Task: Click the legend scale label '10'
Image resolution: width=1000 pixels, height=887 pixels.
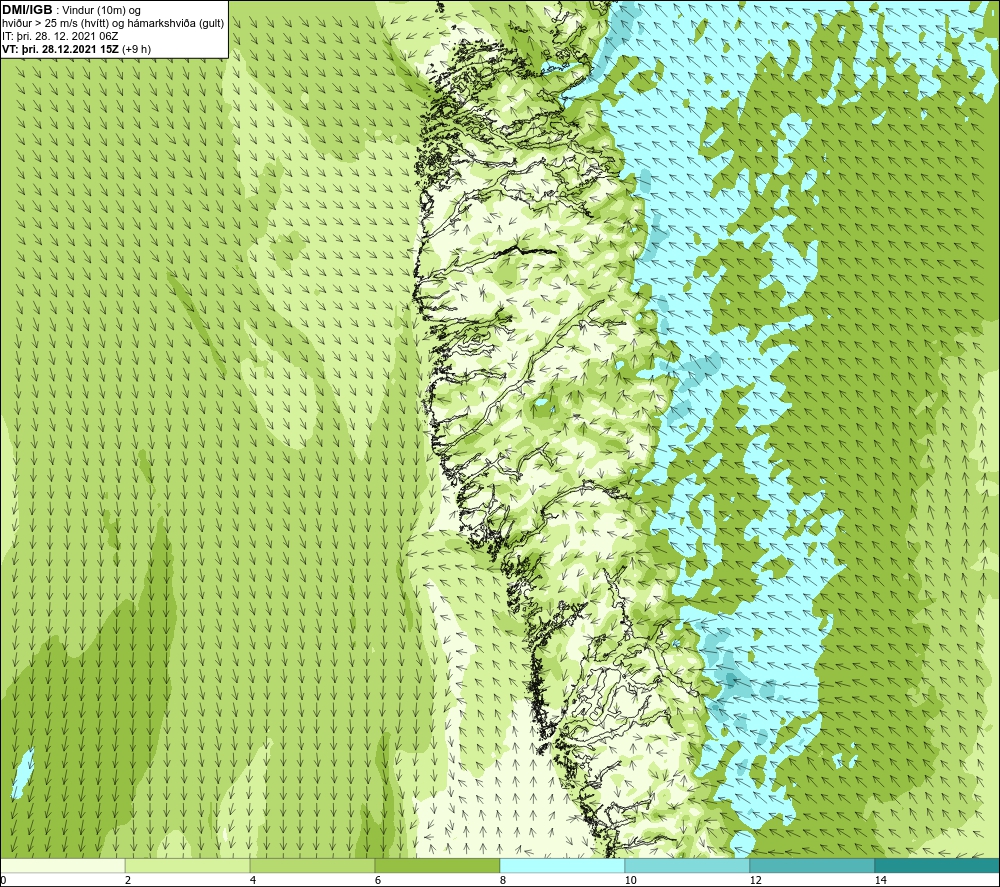Action: (631, 881)
